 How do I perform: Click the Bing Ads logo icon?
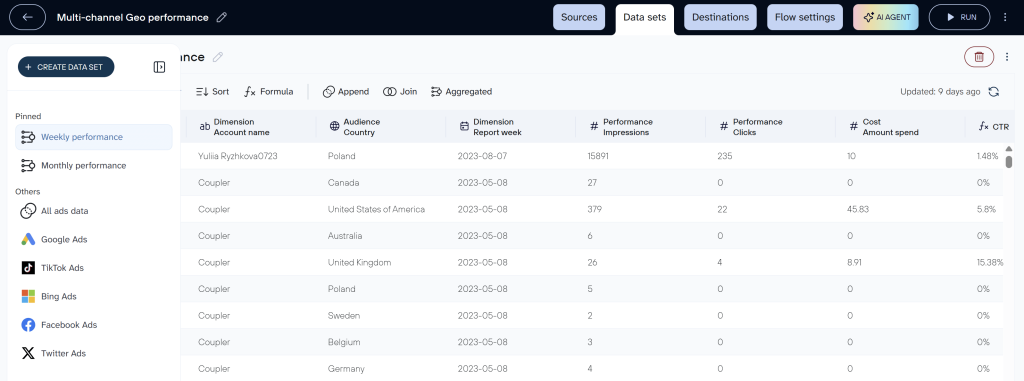pos(28,296)
